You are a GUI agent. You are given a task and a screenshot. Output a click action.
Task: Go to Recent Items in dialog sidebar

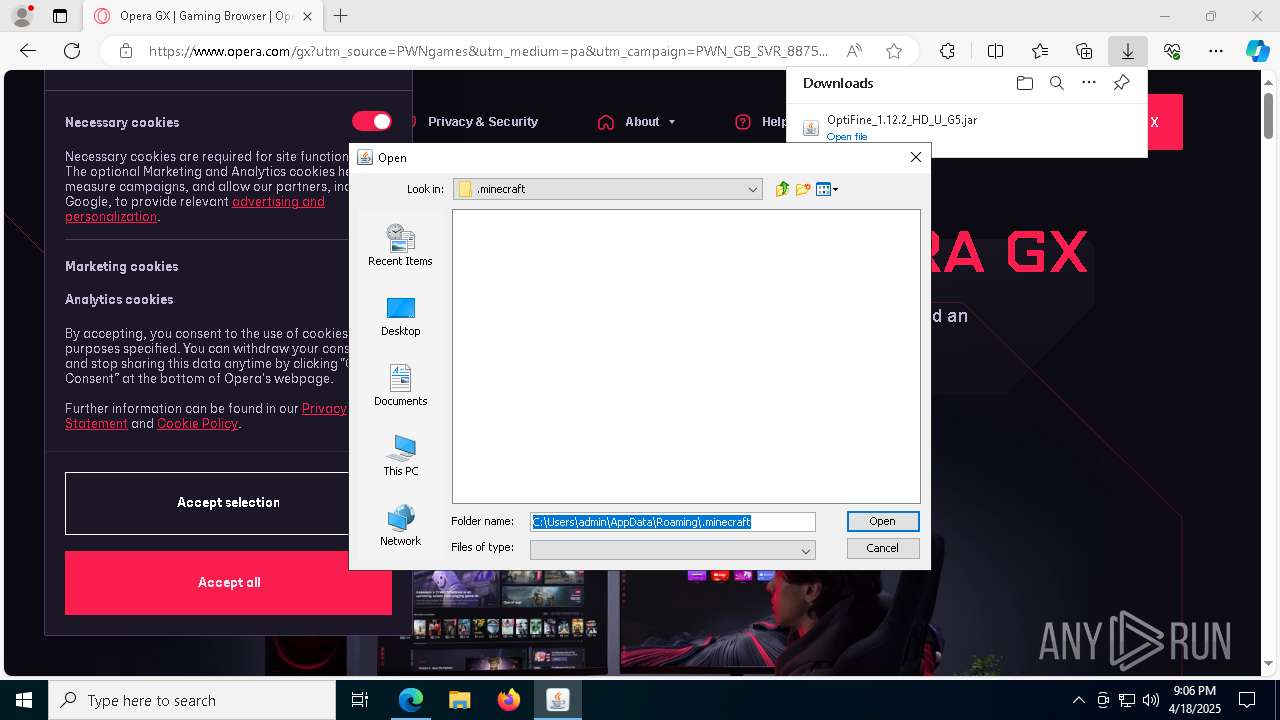point(400,245)
